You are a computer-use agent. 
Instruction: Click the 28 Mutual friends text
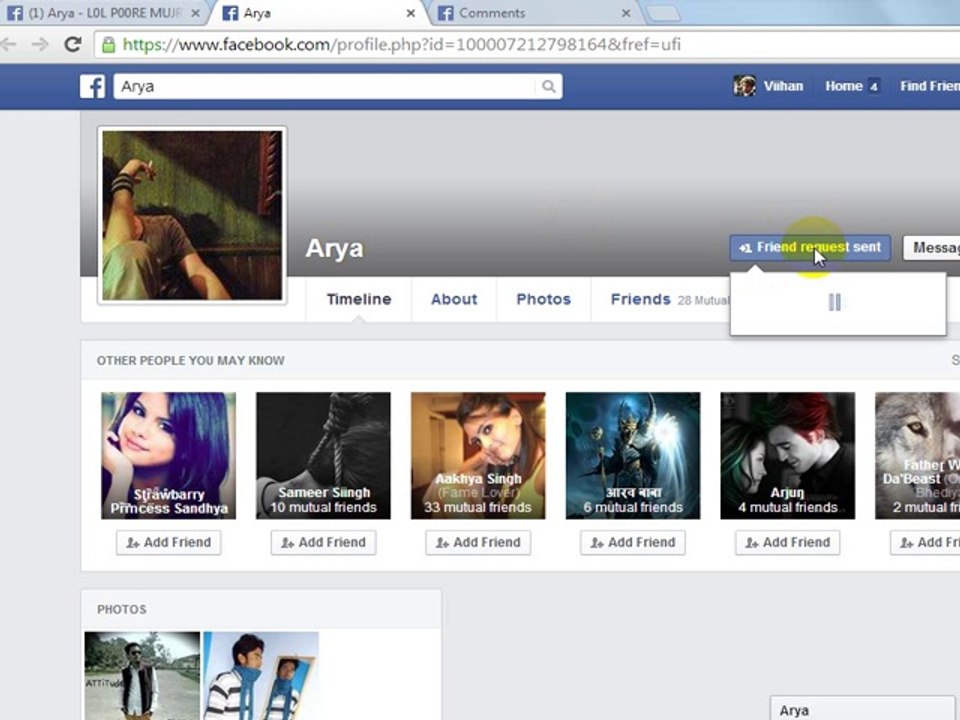tap(703, 301)
